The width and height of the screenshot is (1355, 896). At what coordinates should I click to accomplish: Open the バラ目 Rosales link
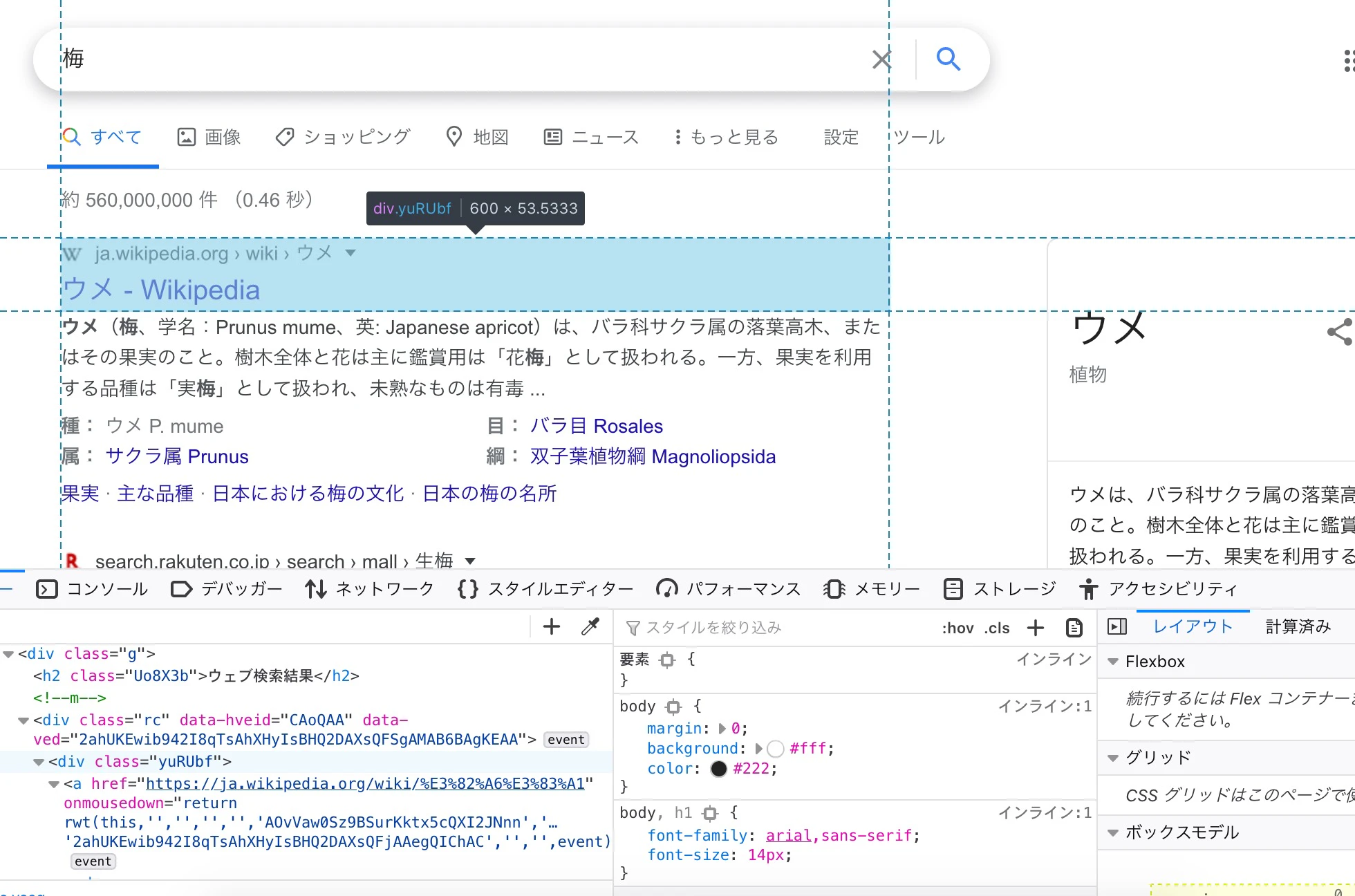(x=597, y=426)
